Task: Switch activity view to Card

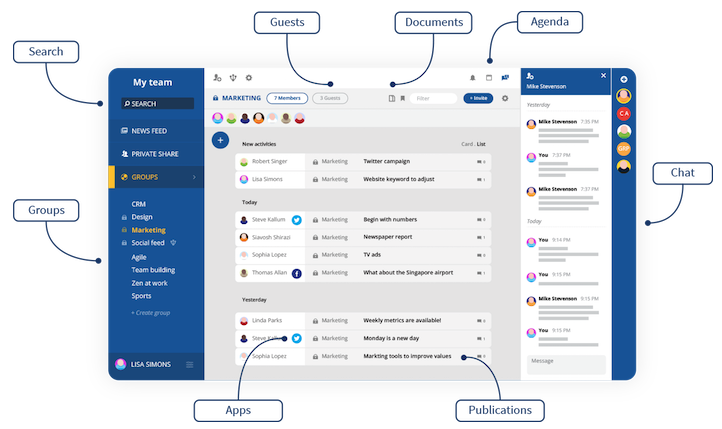Action: 467,144
